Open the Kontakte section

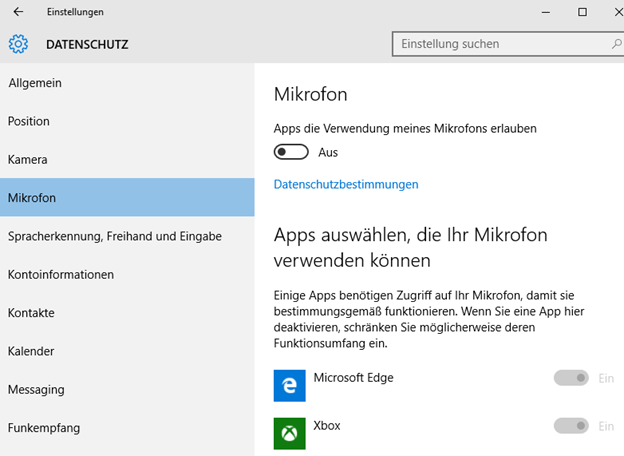tap(127, 312)
